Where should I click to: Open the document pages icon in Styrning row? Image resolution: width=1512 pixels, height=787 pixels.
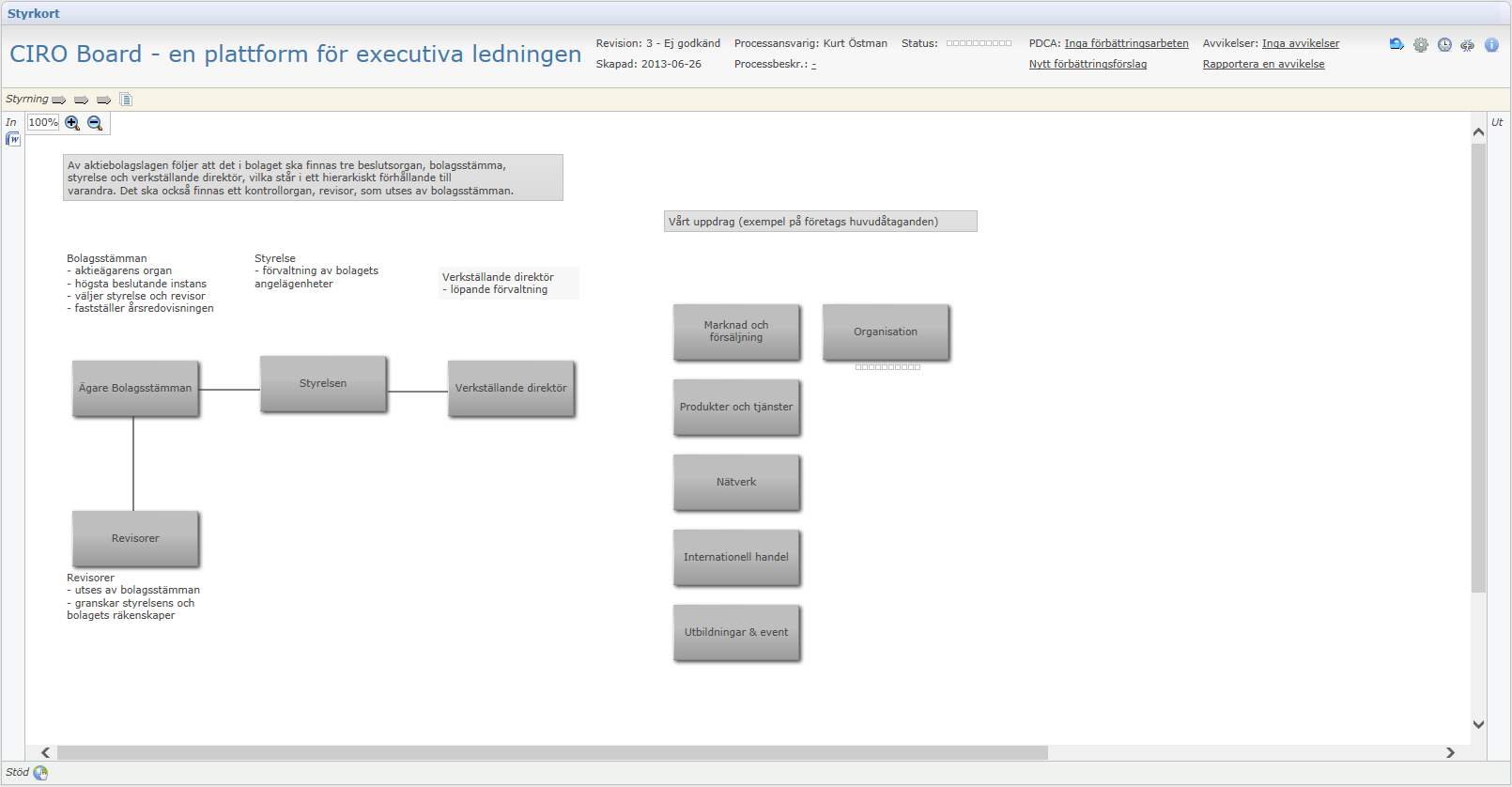126,100
